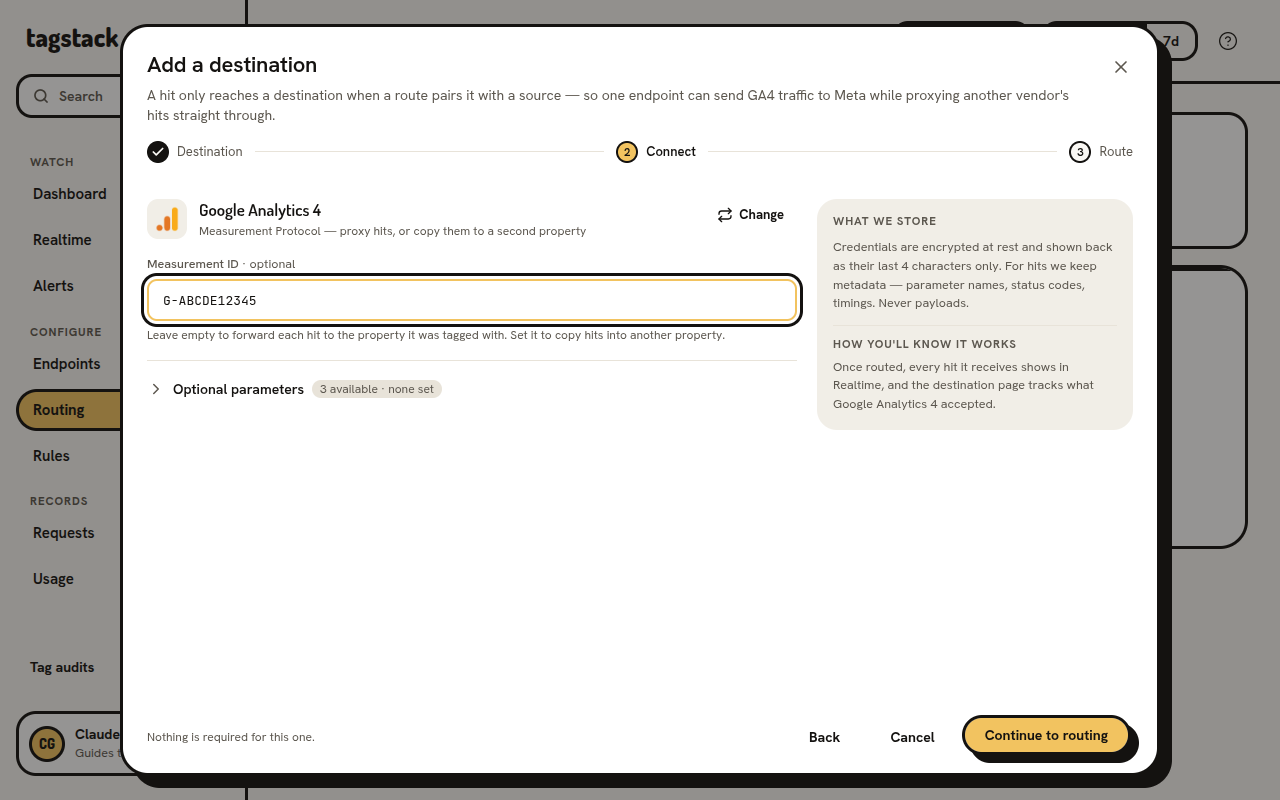This screenshot has height=800, width=1280.
Task: Expand the Optional parameters chevron
Action: 156,389
